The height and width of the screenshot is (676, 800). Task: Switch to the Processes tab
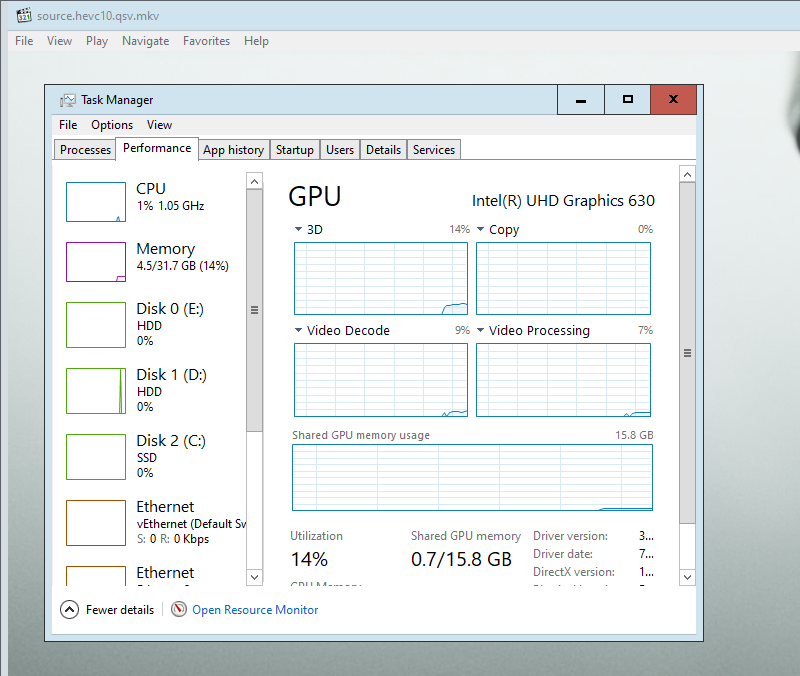85,150
